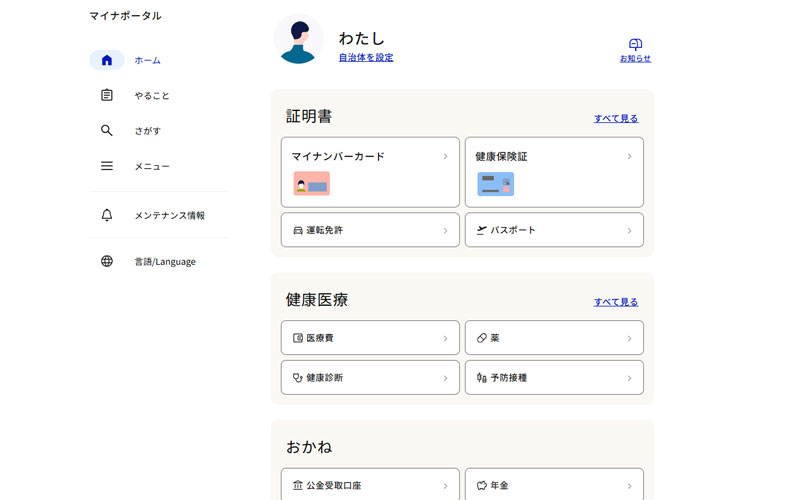The image size is (800, 500).
Task: Click the 医療費 receipt icon
Action: (298, 338)
